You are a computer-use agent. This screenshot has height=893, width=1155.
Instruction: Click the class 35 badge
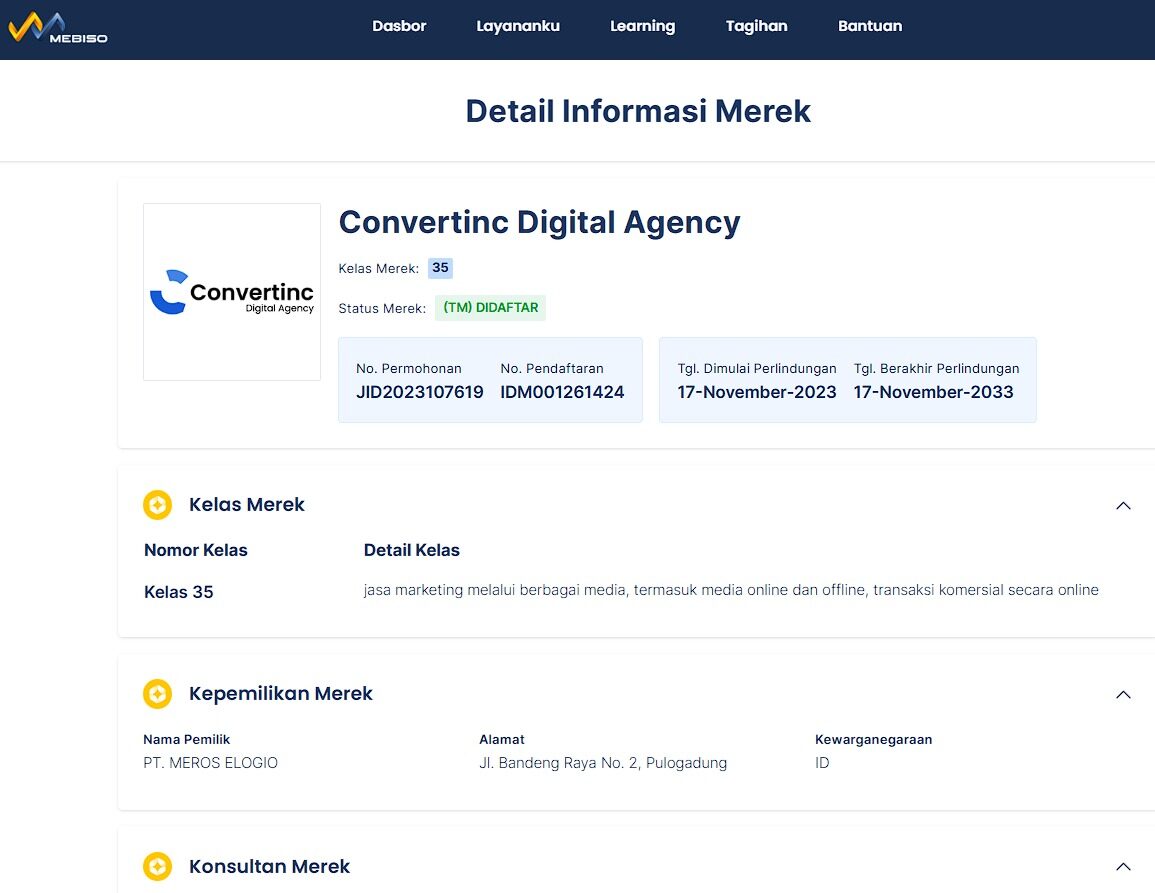tap(440, 267)
